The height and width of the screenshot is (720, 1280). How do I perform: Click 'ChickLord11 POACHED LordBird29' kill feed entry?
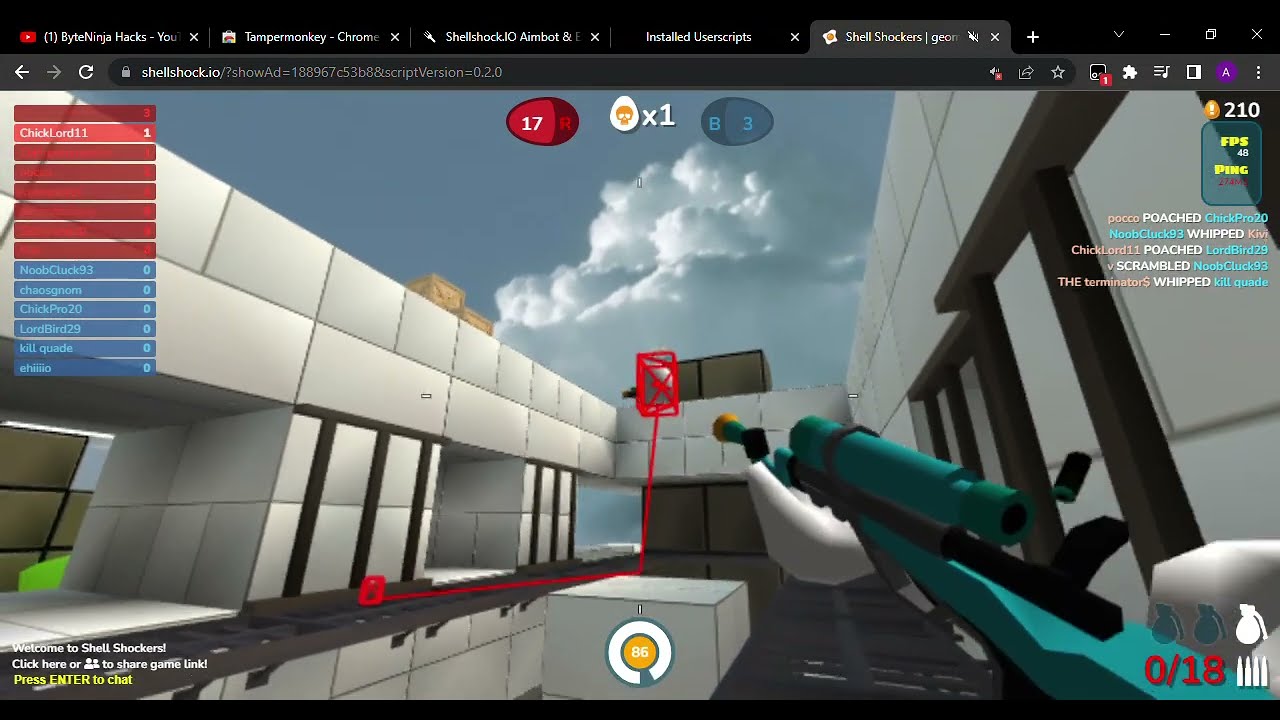point(1169,250)
